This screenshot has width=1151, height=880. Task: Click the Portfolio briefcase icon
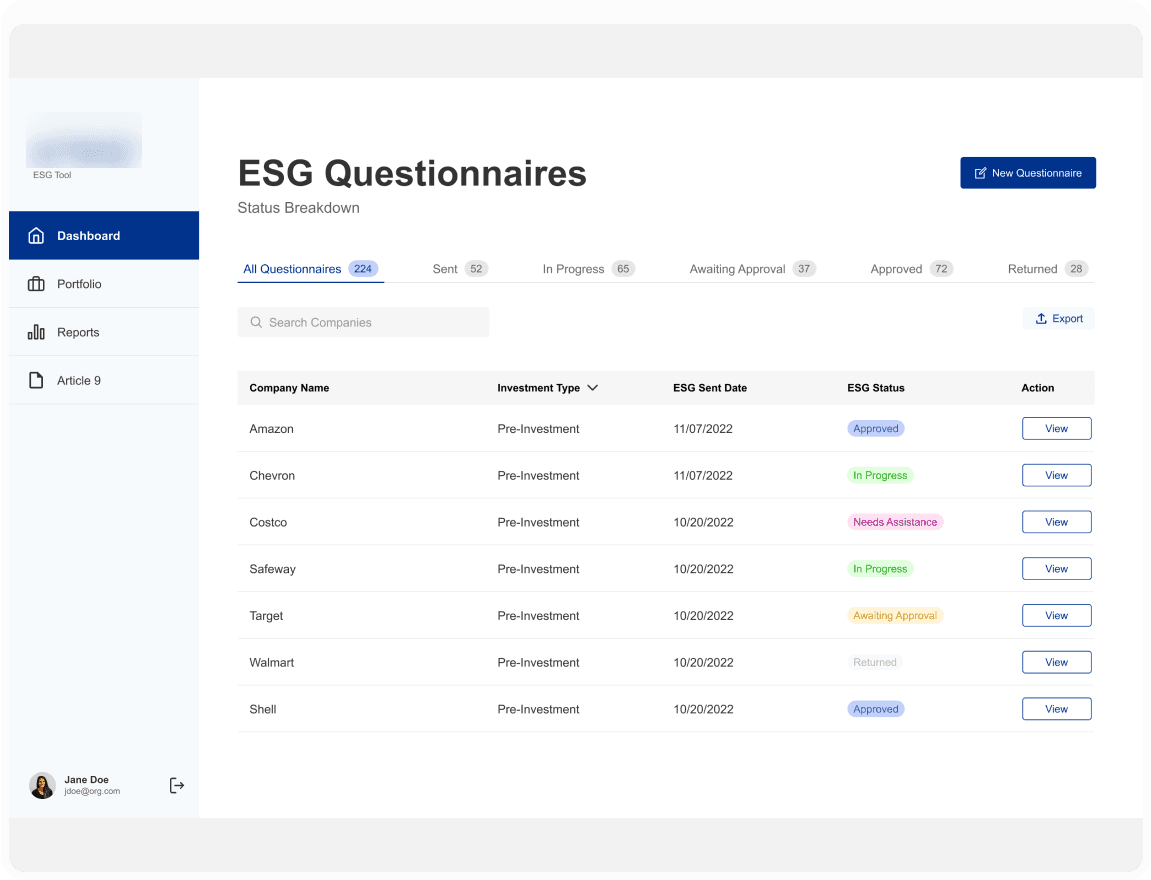pyautogui.click(x=36, y=284)
